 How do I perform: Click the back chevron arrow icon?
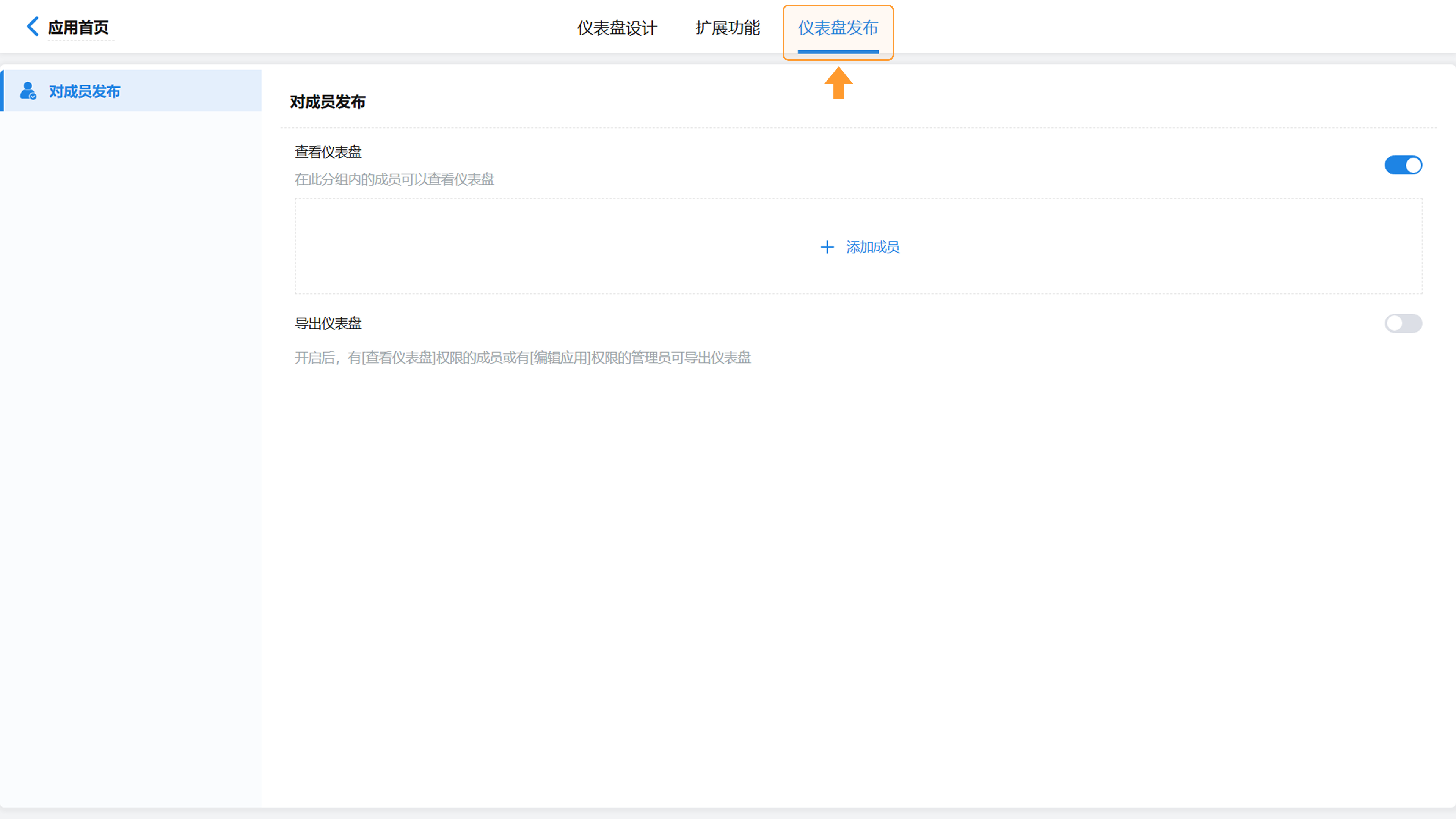(x=33, y=27)
